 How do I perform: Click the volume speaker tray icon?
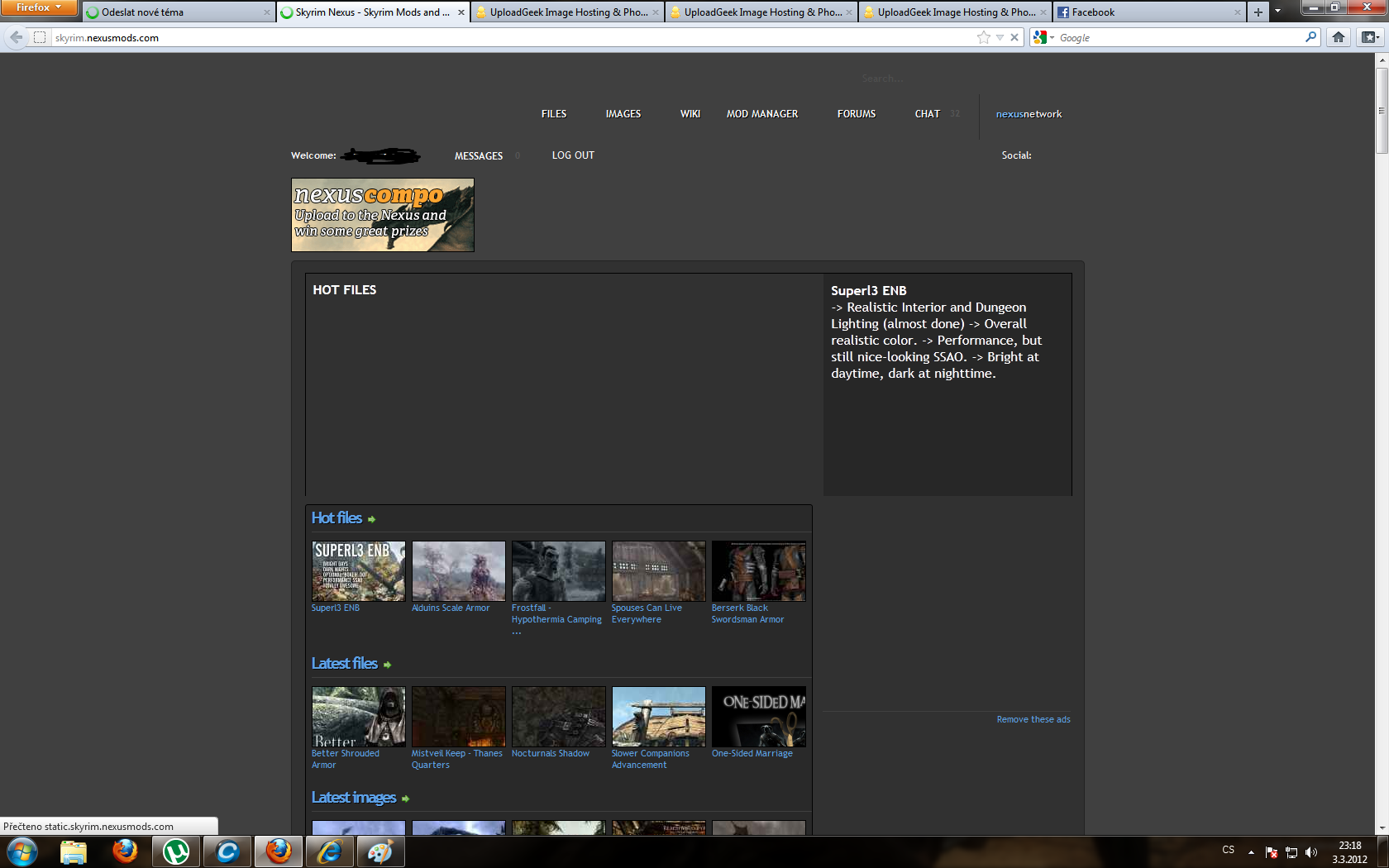(1311, 852)
